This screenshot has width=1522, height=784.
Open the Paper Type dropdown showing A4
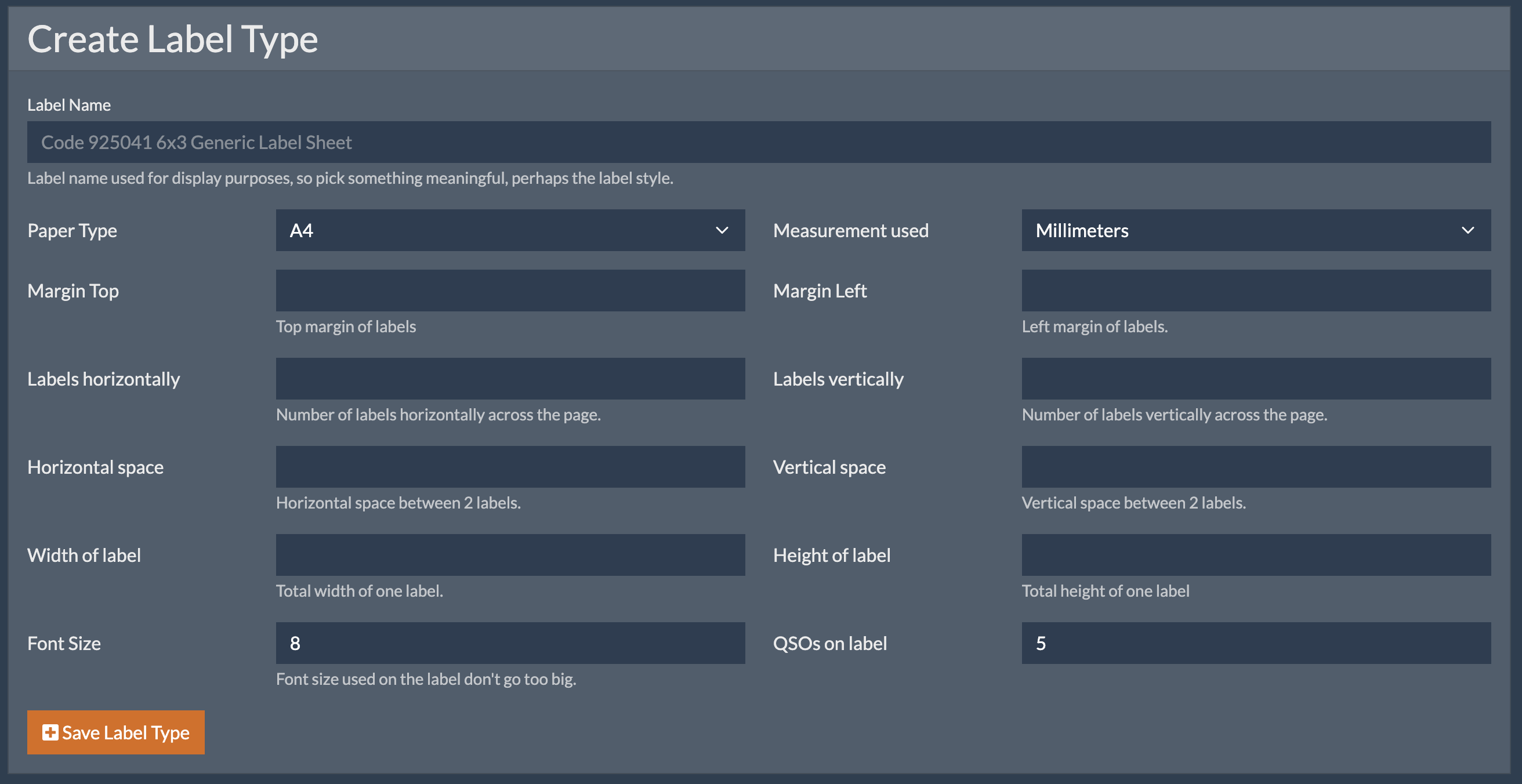(510, 230)
